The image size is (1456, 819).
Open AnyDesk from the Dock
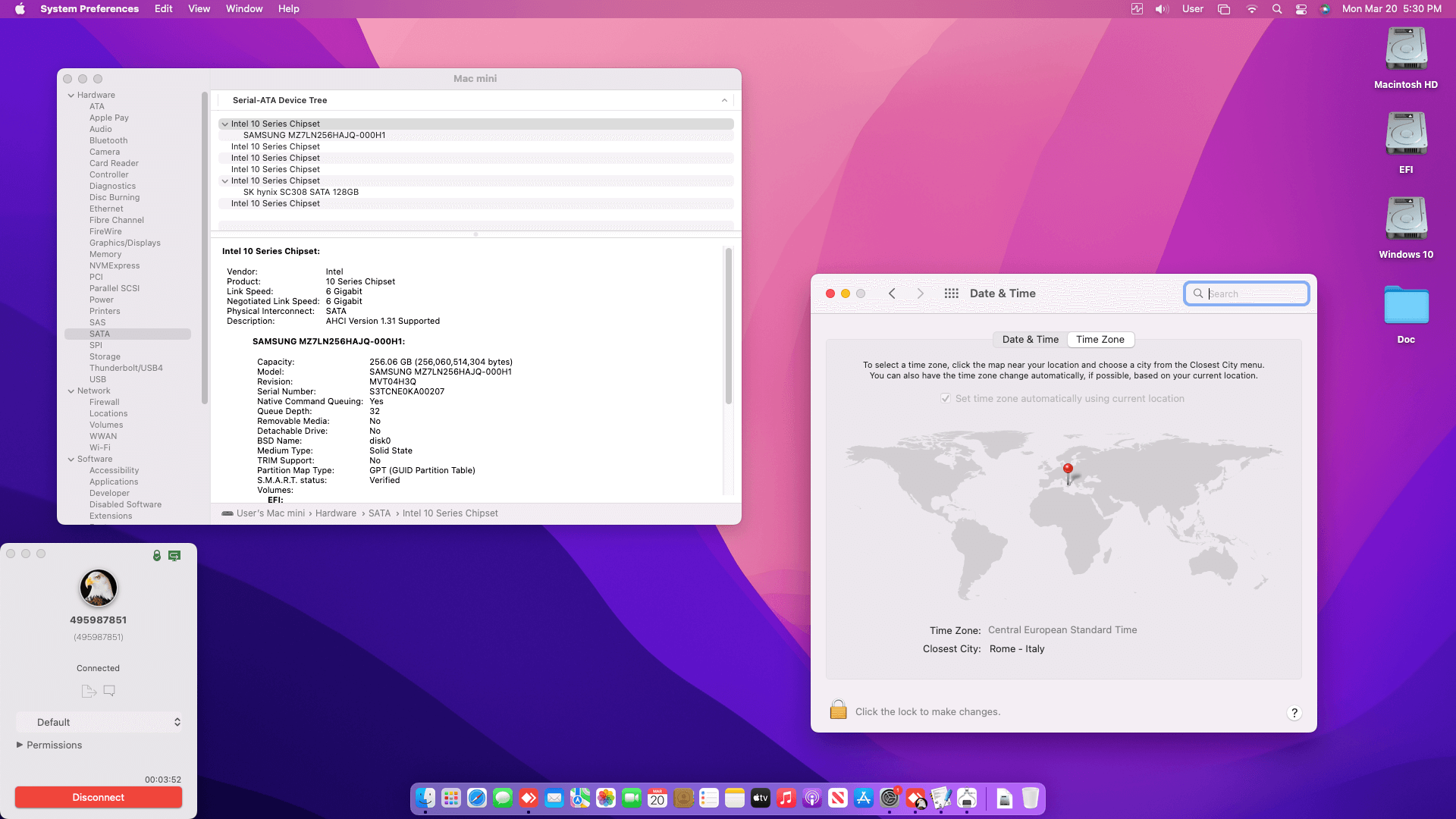click(x=529, y=798)
